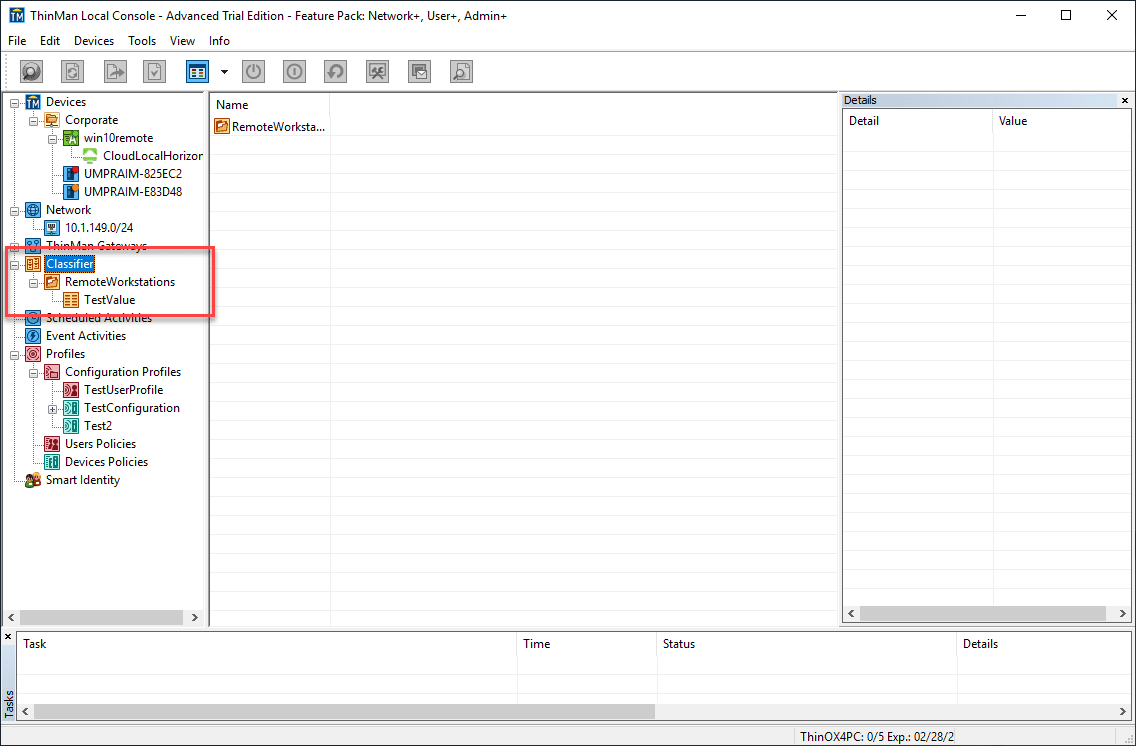Open the Info menu
Image resolution: width=1136 pixels, height=746 pixels.
[x=220, y=41]
